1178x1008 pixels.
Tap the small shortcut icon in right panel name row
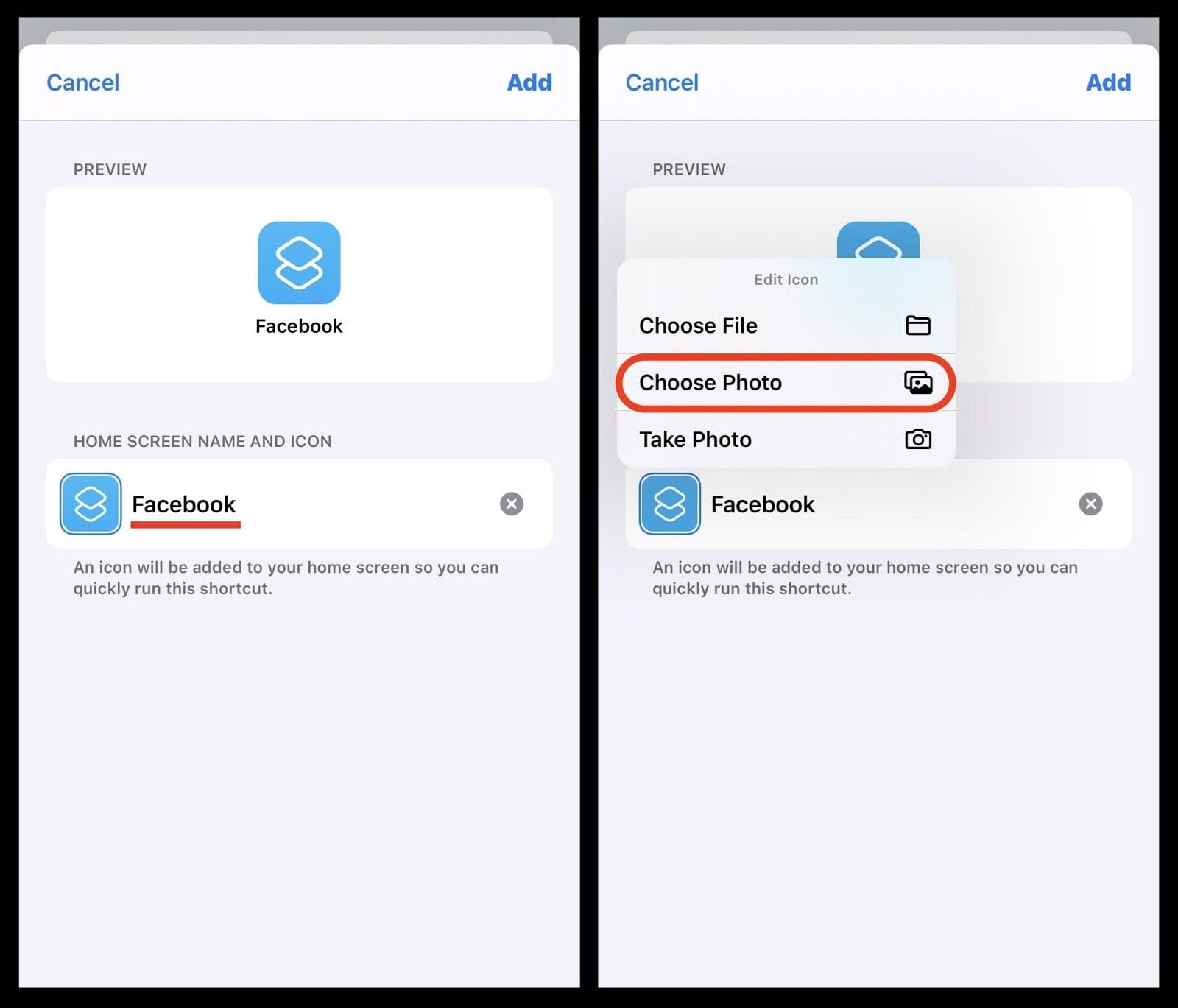[669, 504]
